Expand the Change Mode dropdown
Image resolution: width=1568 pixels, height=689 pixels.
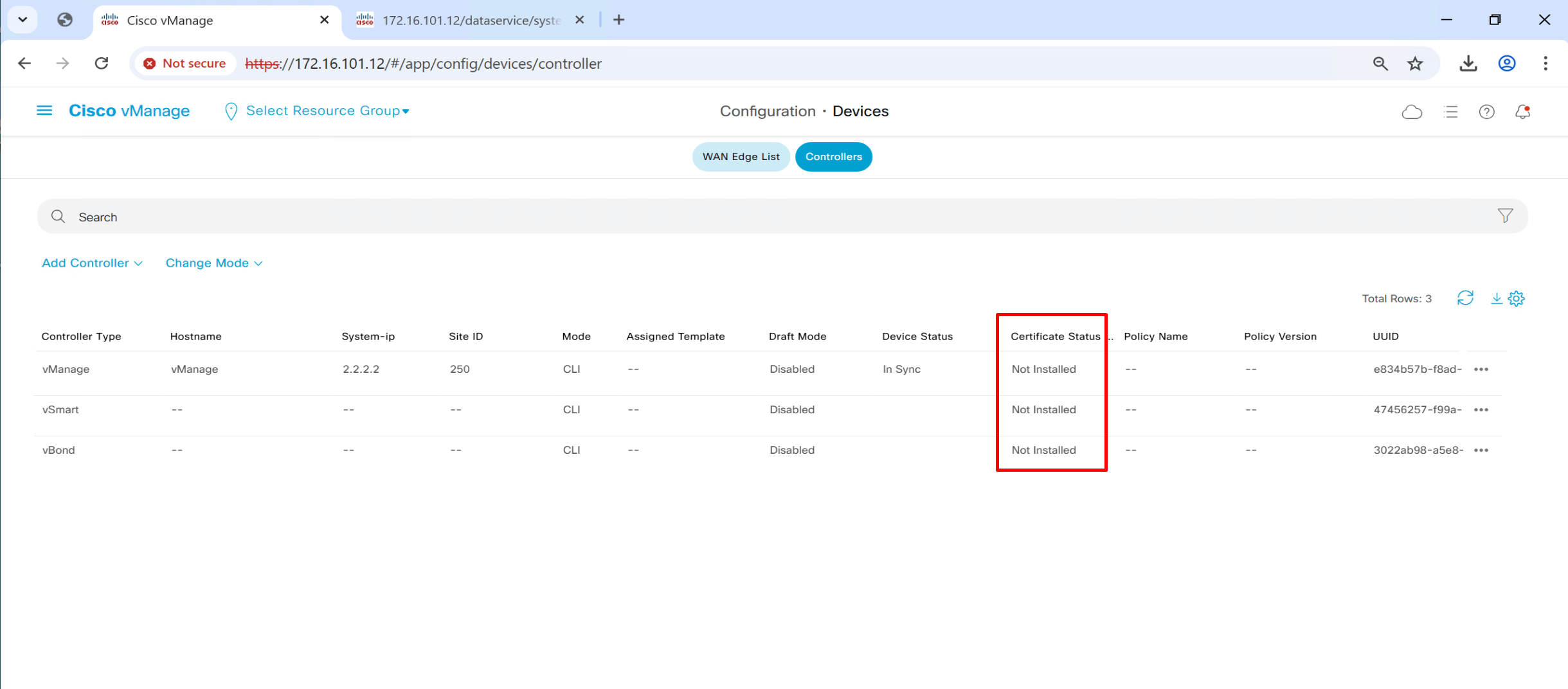point(213,263)
